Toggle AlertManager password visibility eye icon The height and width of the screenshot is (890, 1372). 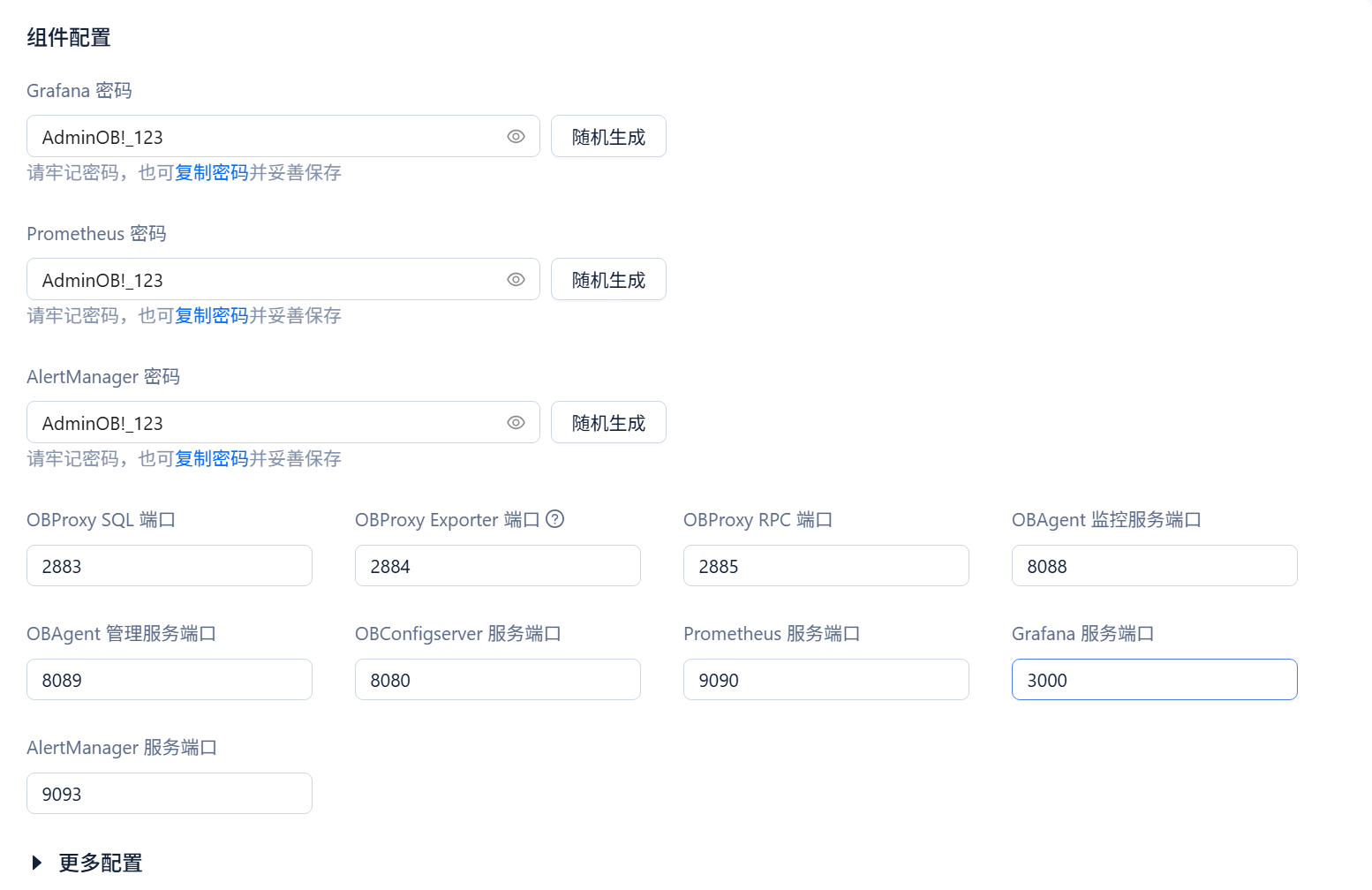tap(516, 423)
